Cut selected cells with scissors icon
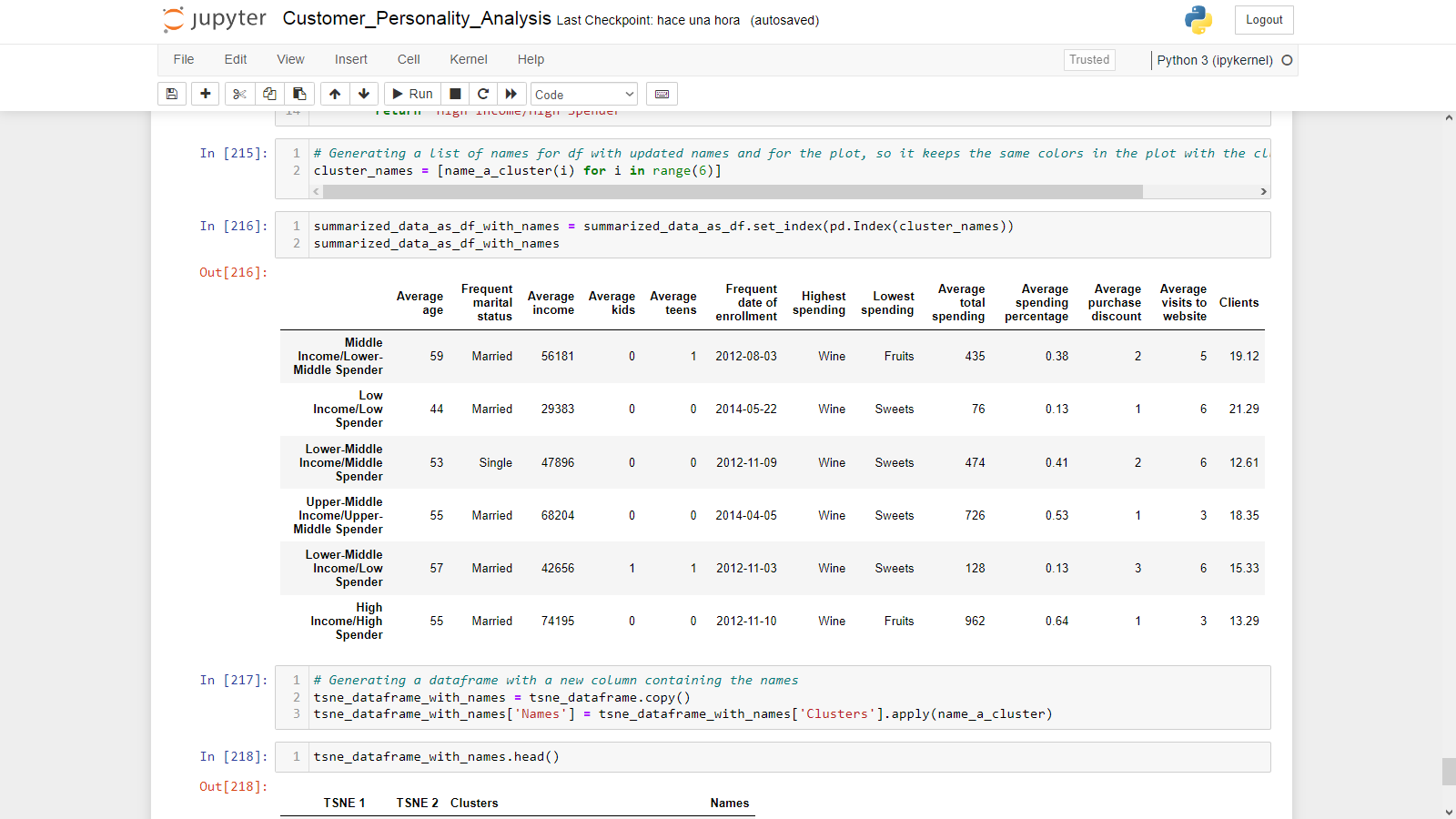The height and width of the screenshot is (819, 1456). 239,94
